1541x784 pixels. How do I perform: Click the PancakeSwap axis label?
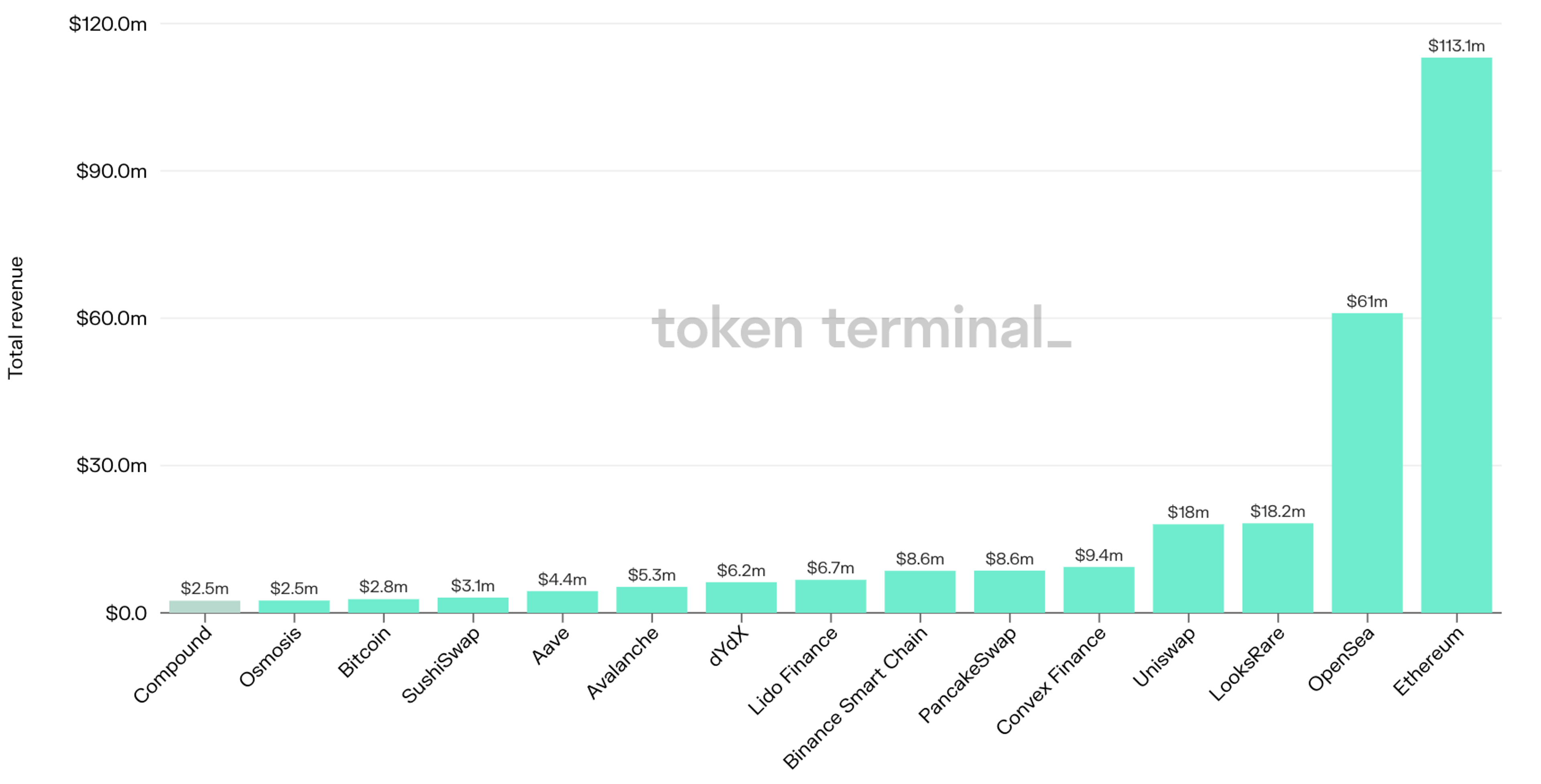(x=967, y=674)
